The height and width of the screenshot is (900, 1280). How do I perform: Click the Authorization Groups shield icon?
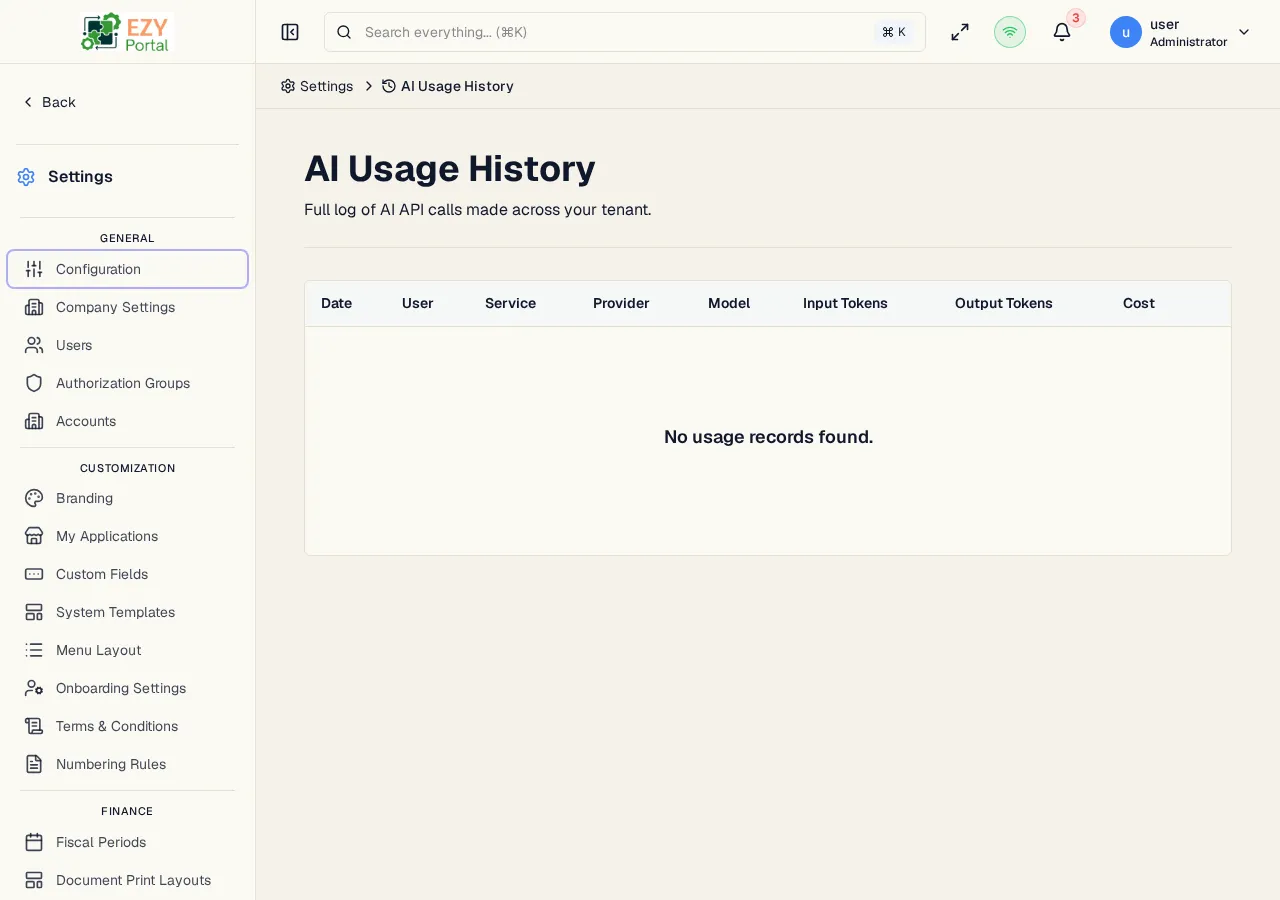click(x=34, y=383)
